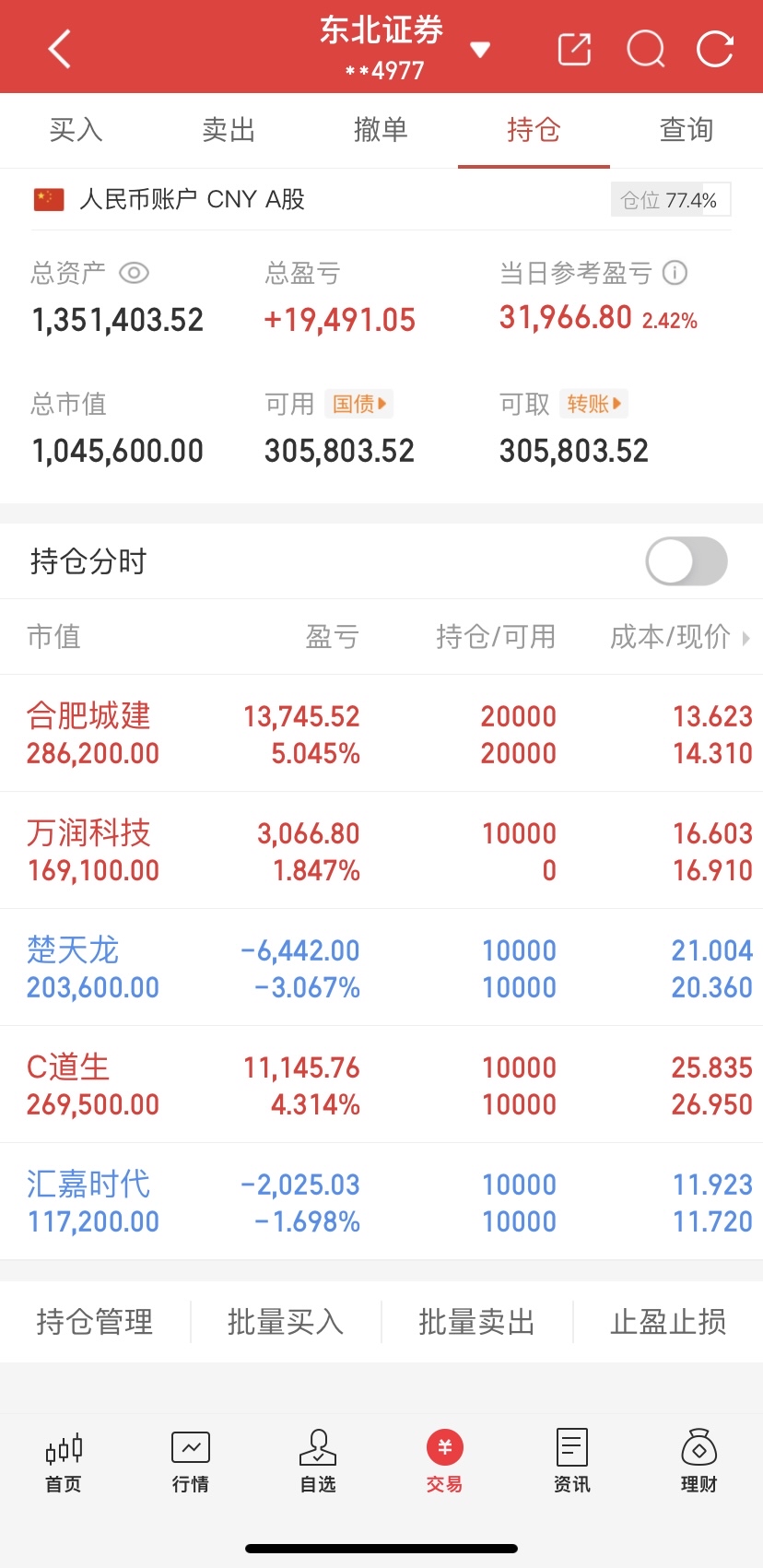This screenshot has height=1568, width=763.
Task: Tap the back arrow icon
Action: pos(60,49)
